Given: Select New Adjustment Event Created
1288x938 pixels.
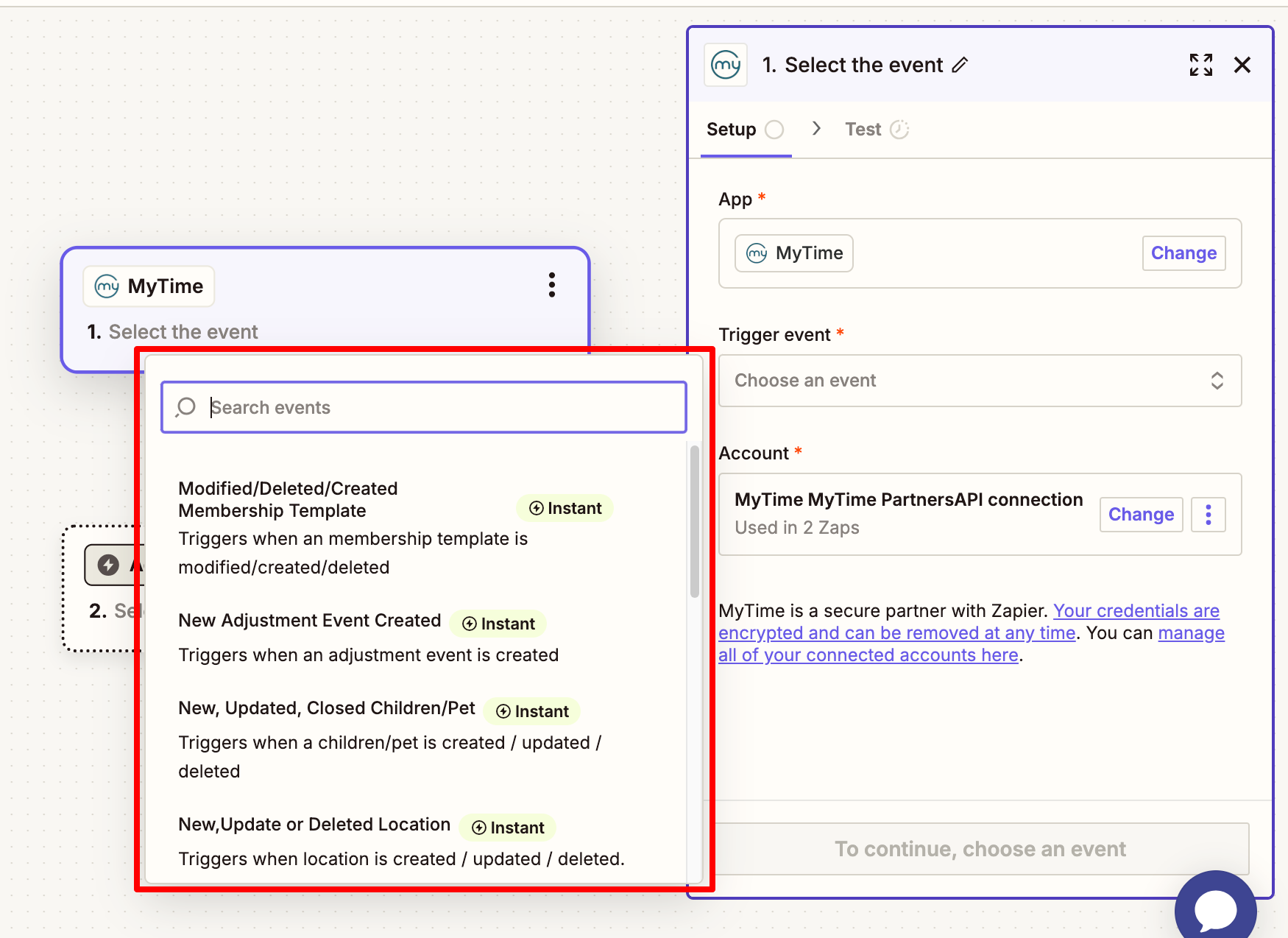Looking at the screenshot, I should pyautogui.click(x=416, y=638).
